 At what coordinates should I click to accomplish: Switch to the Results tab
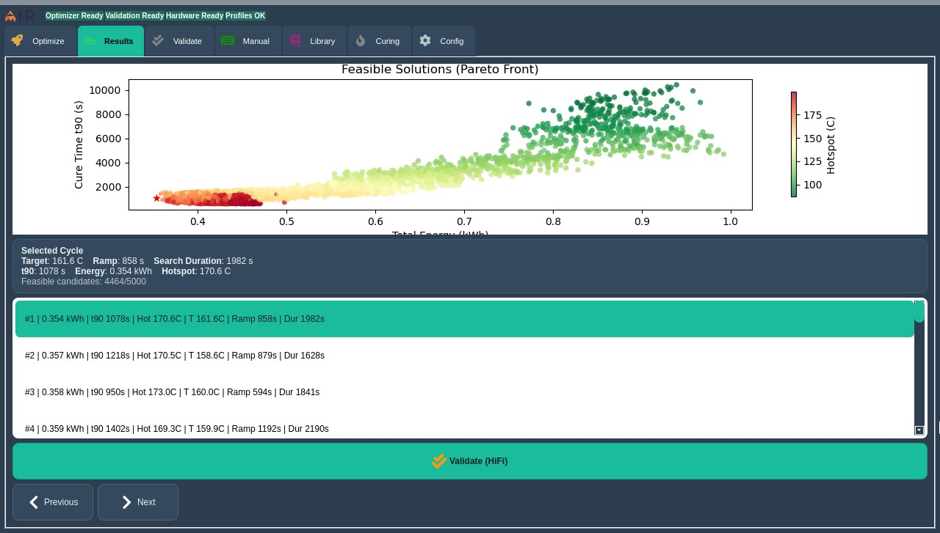pyautogui.click(x=111, y=41)
